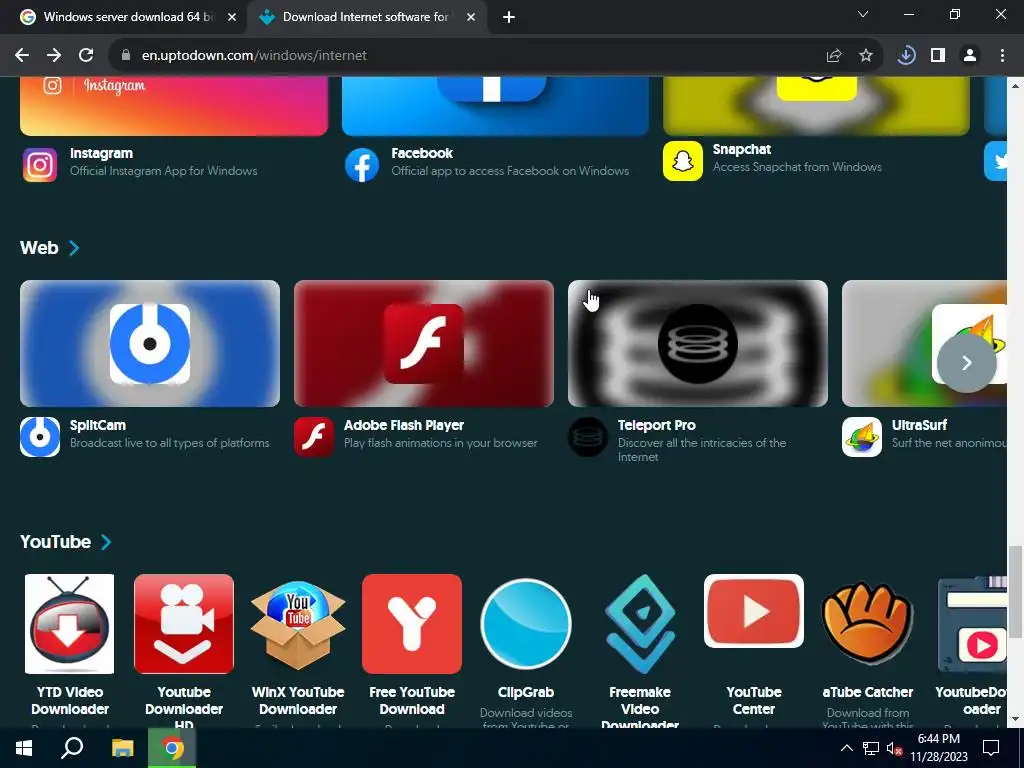Open the small Teleport Pro icon

click(x=588, y=436)
